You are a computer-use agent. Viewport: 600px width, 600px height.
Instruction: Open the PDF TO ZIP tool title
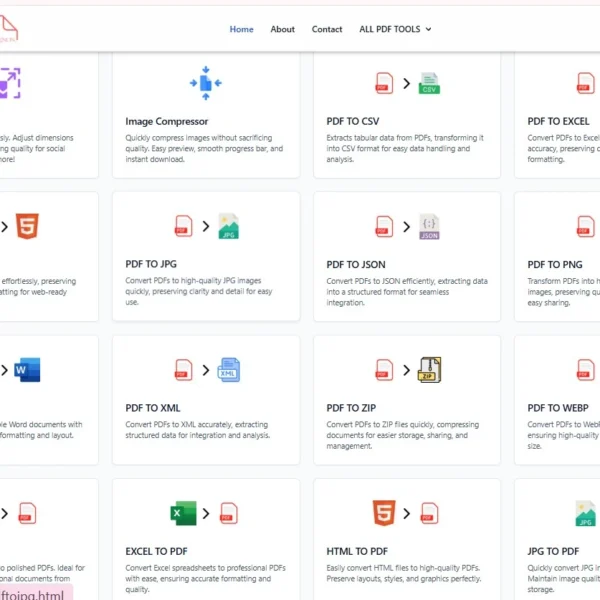[x=351, y=408]
